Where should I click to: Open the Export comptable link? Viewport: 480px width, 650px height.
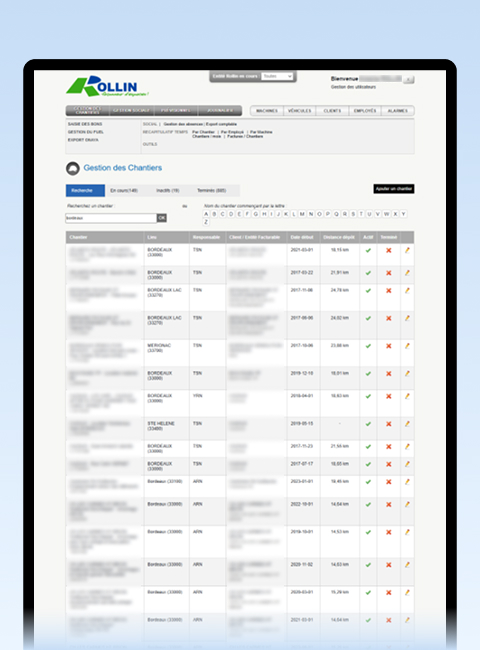point(221,124)
